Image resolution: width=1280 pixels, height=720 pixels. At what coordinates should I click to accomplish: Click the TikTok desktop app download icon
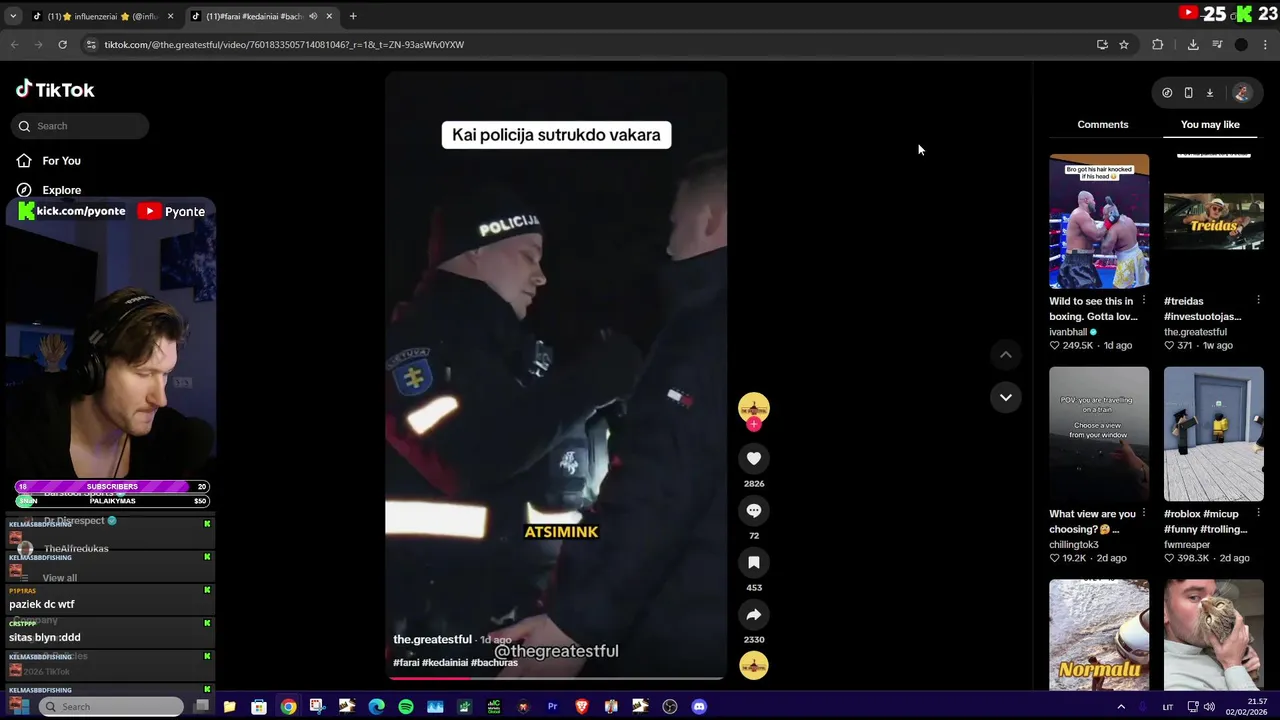coord(1210,93)
